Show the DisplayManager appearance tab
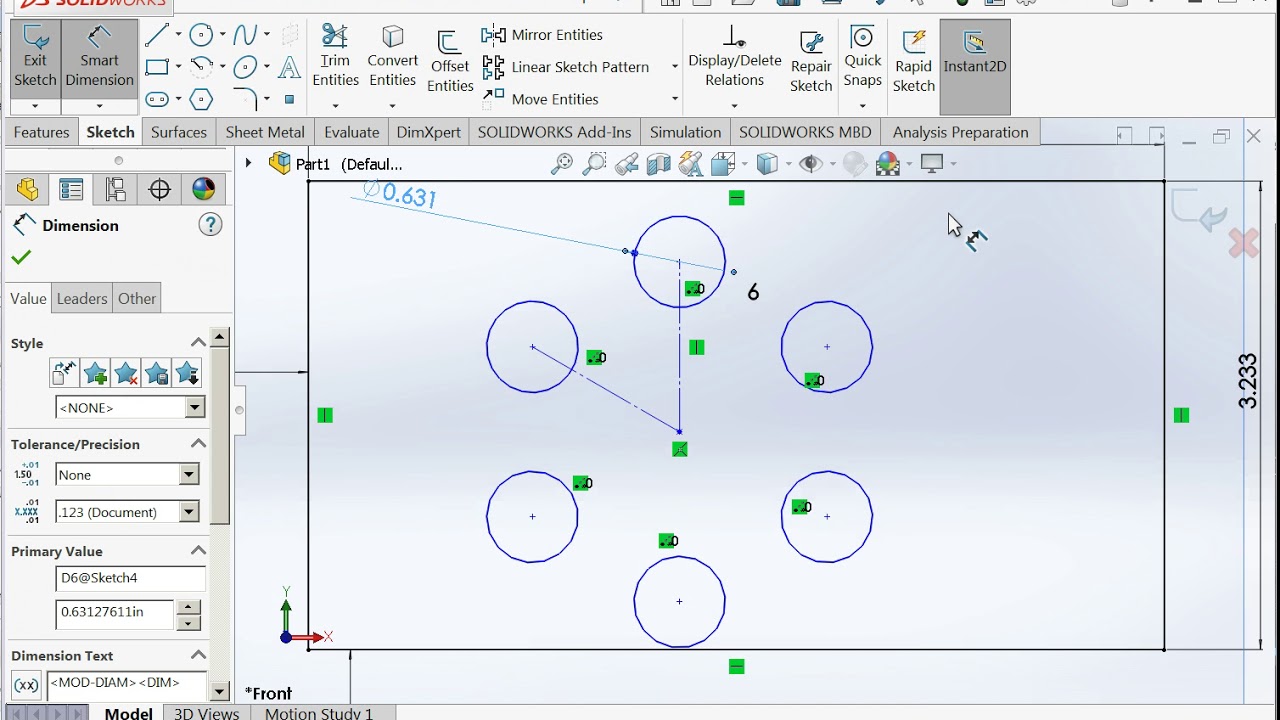The height and width of the screenshot is (720, 1280). tap(203, 190)
